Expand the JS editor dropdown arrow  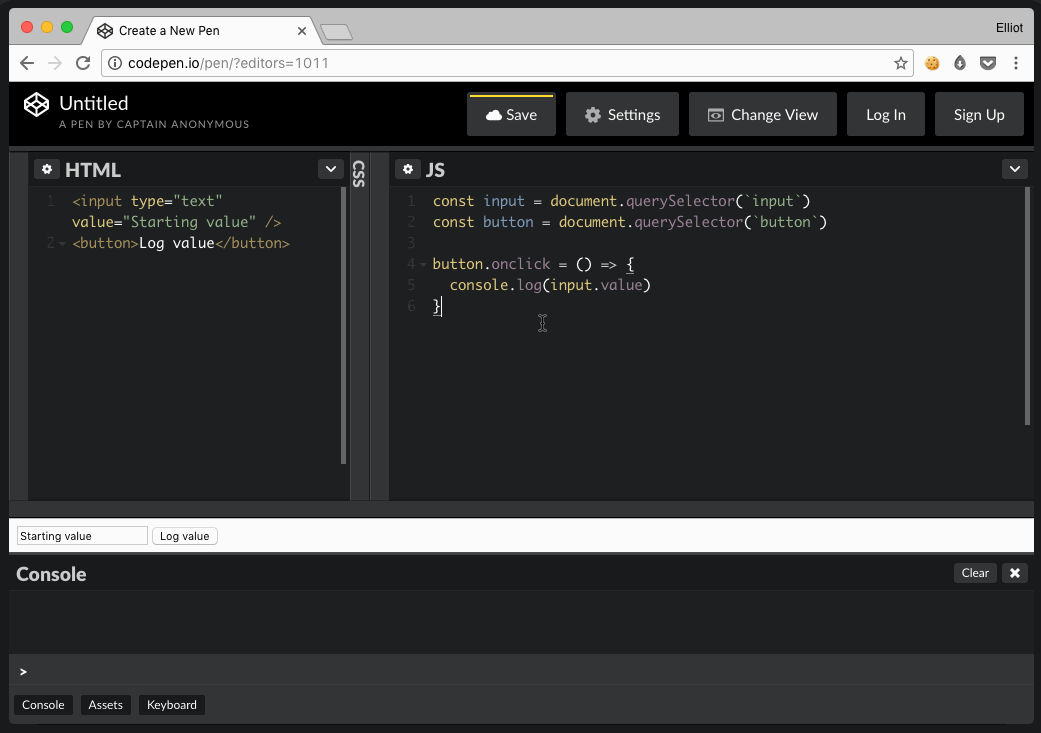coord(1015,169)
